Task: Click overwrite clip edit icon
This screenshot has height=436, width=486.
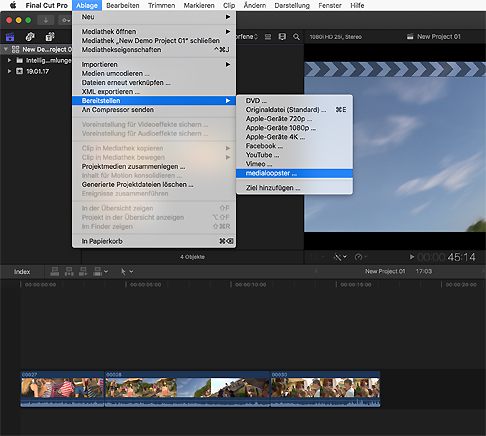Action: [x=97, y=272]
